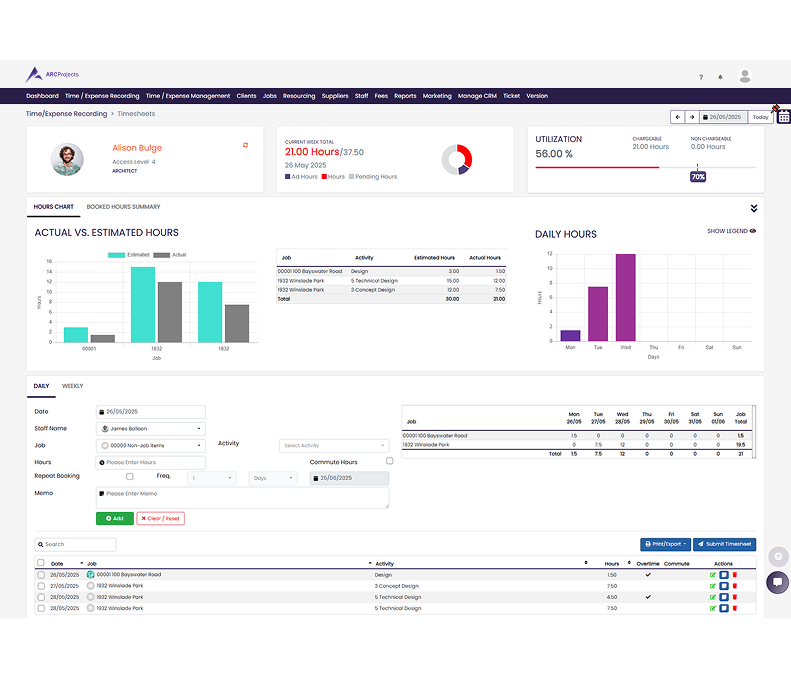This screenshot has height=679, width=791.
Task: Open the chat bubble widget
Action: point(777,583)
